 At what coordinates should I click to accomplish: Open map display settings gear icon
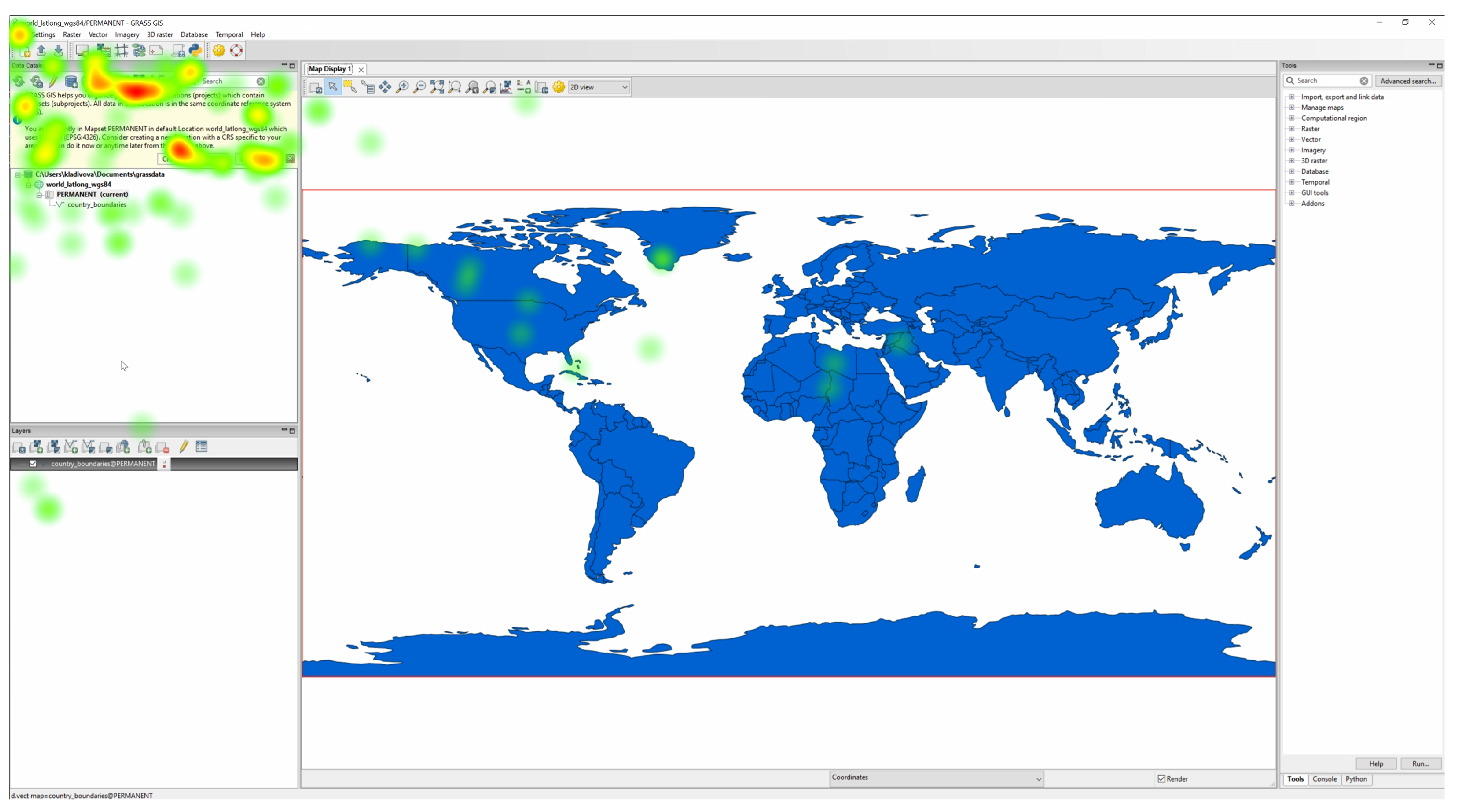click(559, 87)
